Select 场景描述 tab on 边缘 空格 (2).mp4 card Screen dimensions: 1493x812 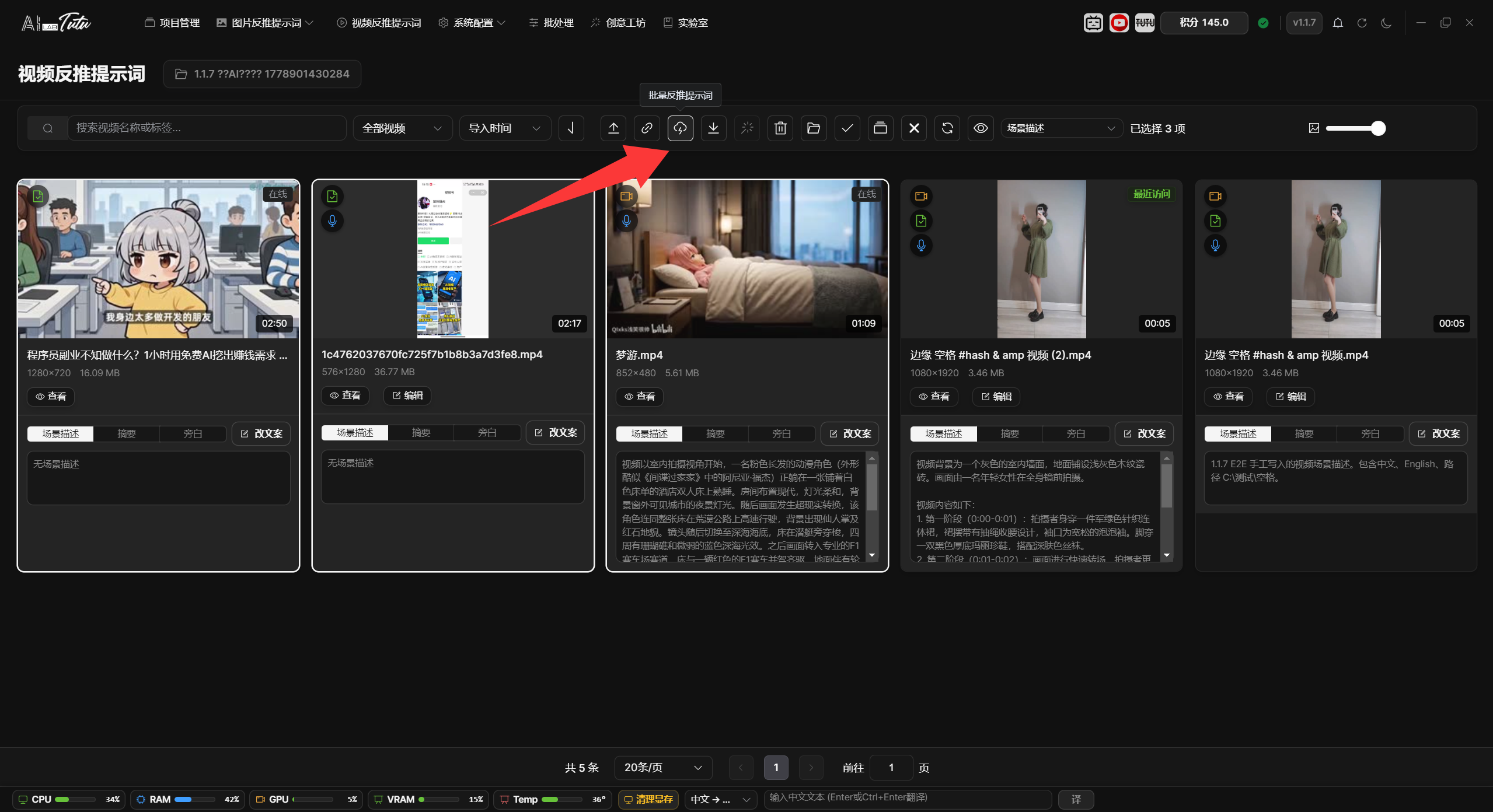pyautogui.click(x=943, y=433)
